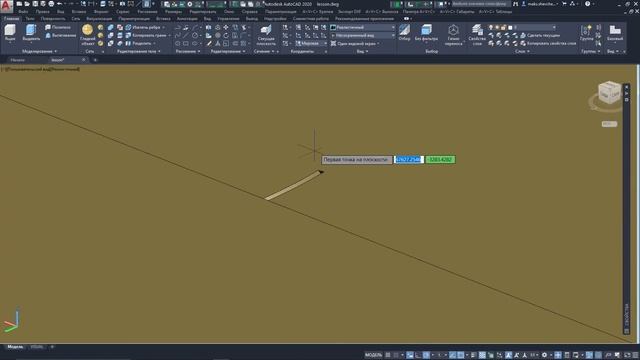This screenshot has width=640, height=360.
Task: Click the Culling (Отбор) icon
Action: pos(404,33)
